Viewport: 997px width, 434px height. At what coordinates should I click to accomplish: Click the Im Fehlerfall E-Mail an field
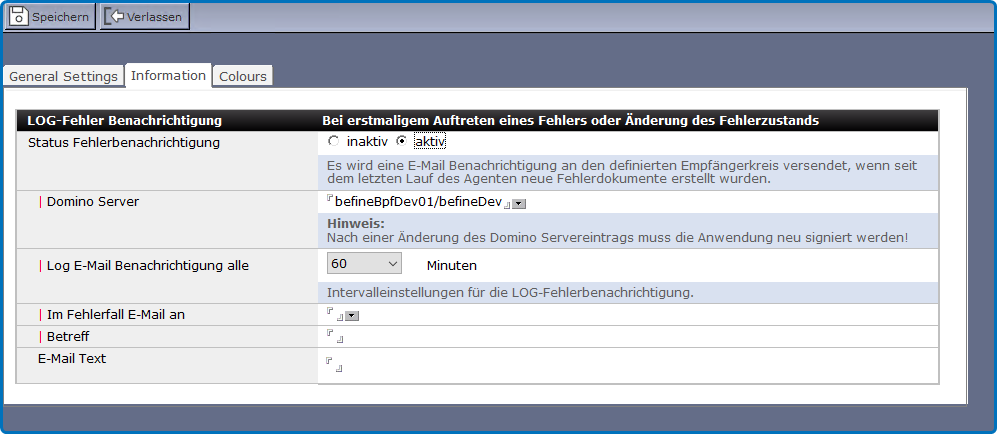[333, 315]
